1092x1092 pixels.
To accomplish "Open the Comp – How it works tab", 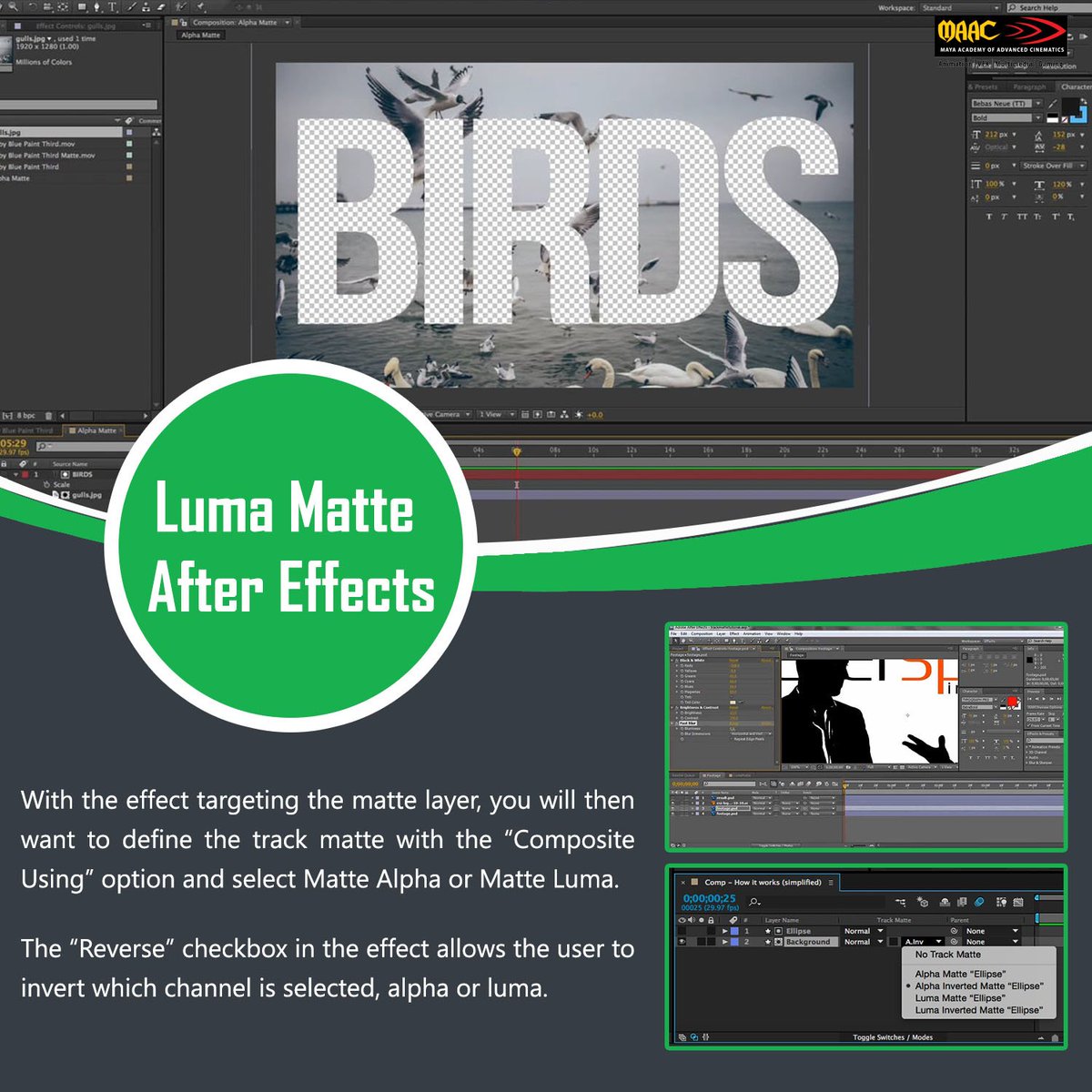I will (x=763, y=883).
